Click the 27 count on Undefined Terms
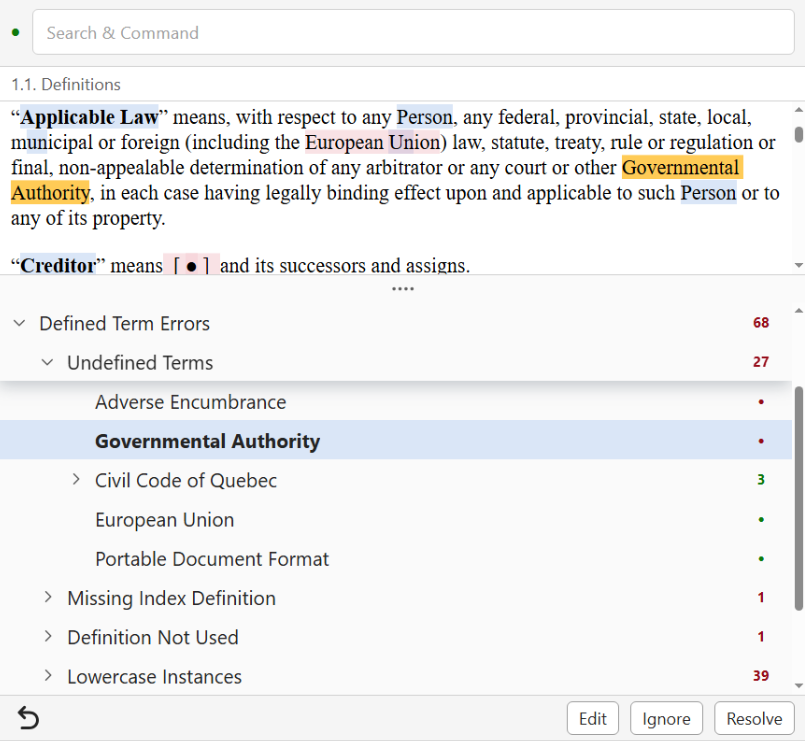805x741 pixels. click(x=761, y=362)
